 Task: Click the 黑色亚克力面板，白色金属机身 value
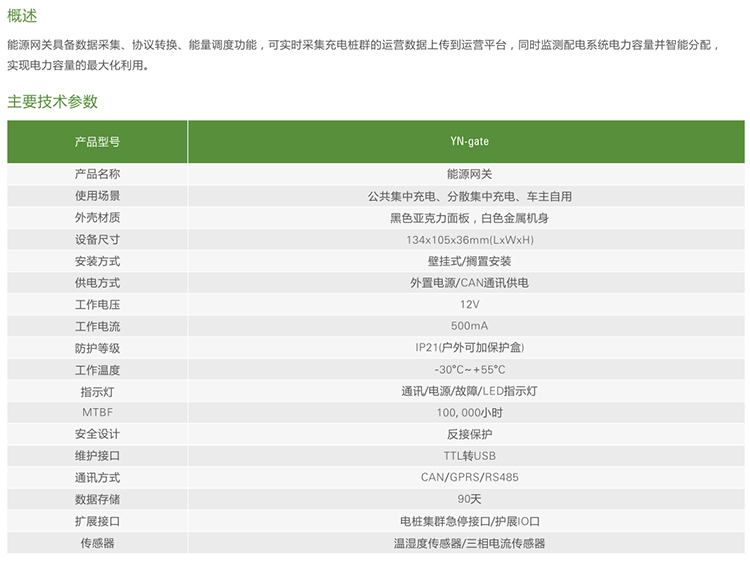tap(469, 218)
